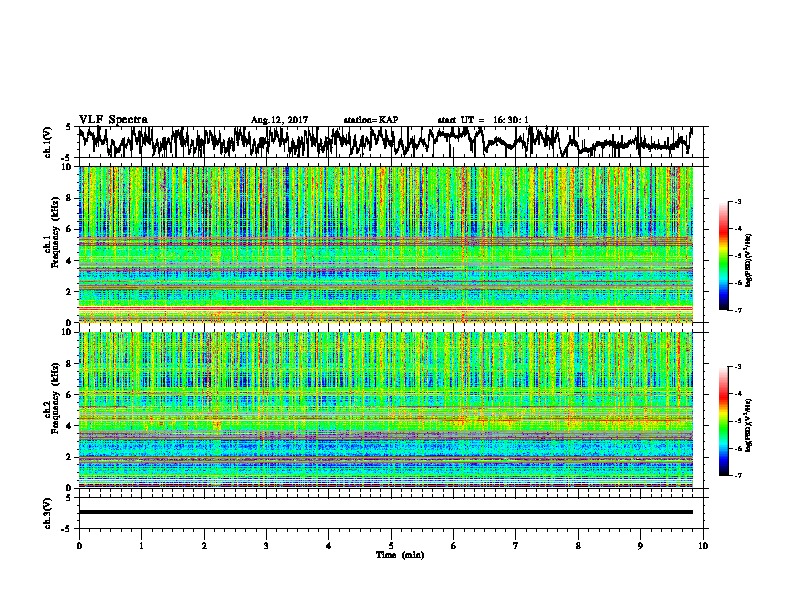Click the 'Time (min)' axis title
This screenshot has height=612, width=792.
click(400, 555)
